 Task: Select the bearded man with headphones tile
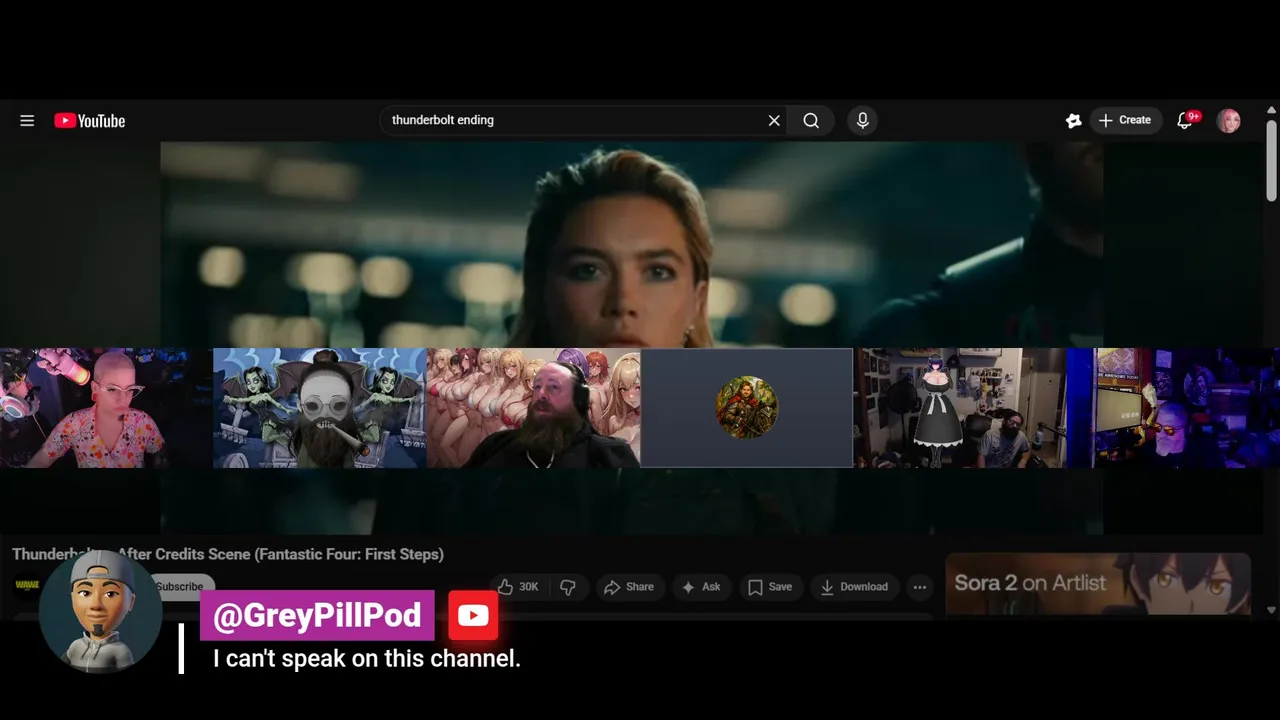pos(533,408)
